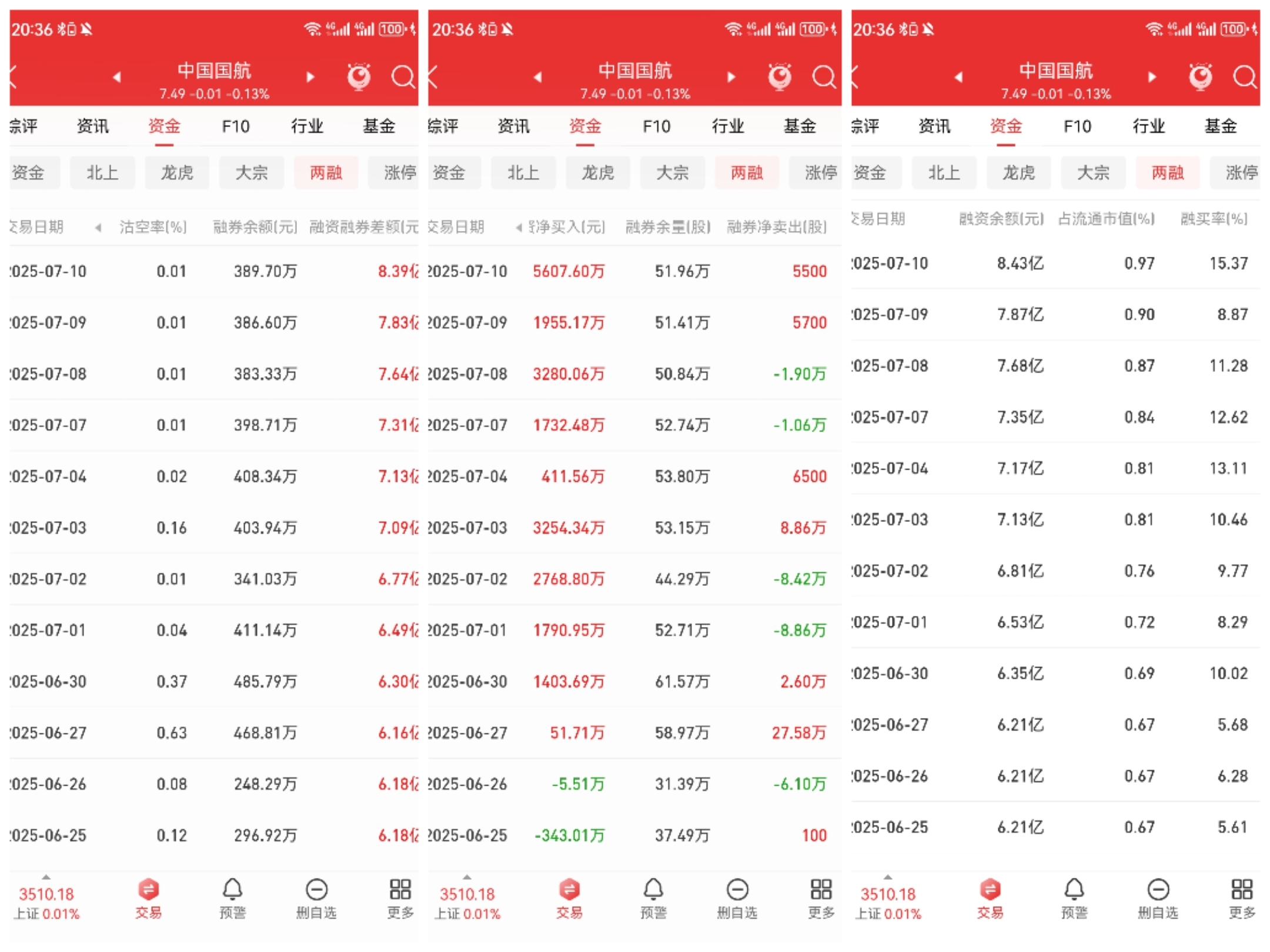Tap 删自选 remove icon in middle screen
This screenshot has width=1270, height=952.
click(x=737, y=899)
